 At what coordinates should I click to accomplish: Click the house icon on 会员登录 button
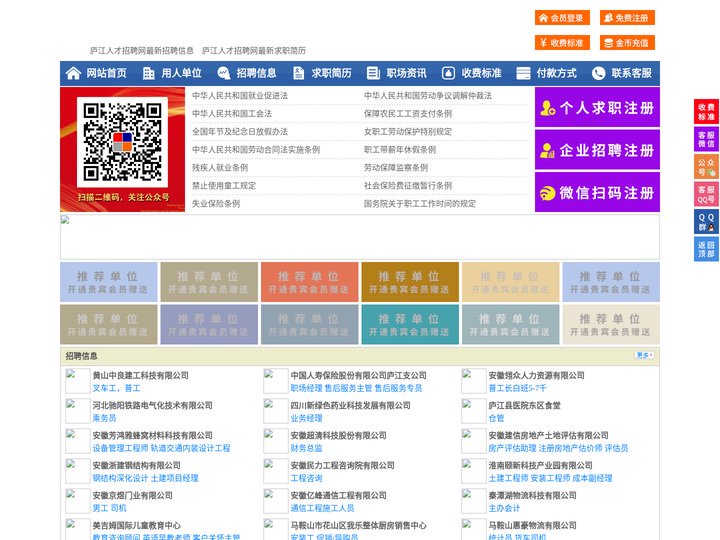pos(544,18)
